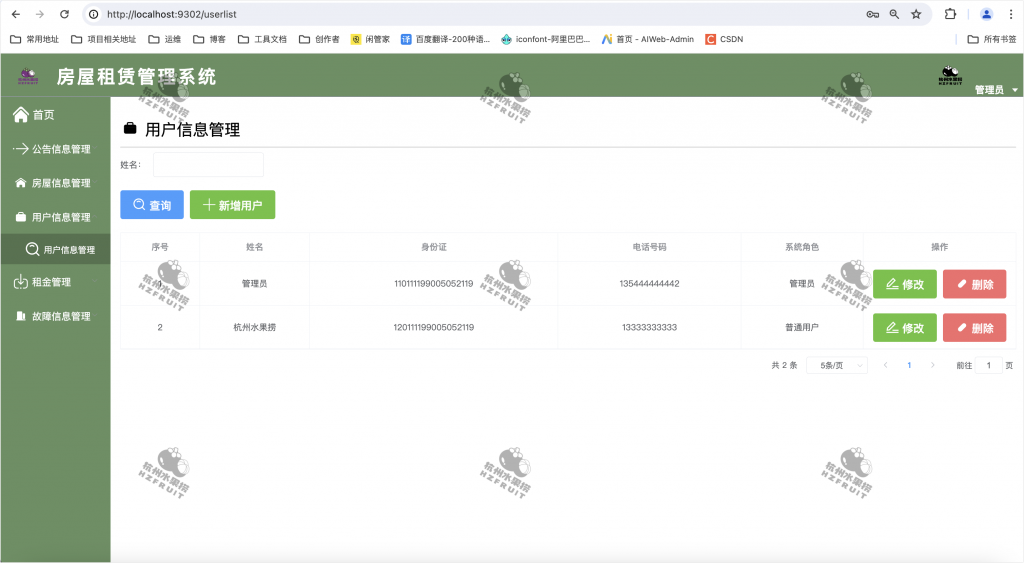Click the 系统角色 column header
The height and width of the screenshot is (563, 1024).
[x=802, y=247]
